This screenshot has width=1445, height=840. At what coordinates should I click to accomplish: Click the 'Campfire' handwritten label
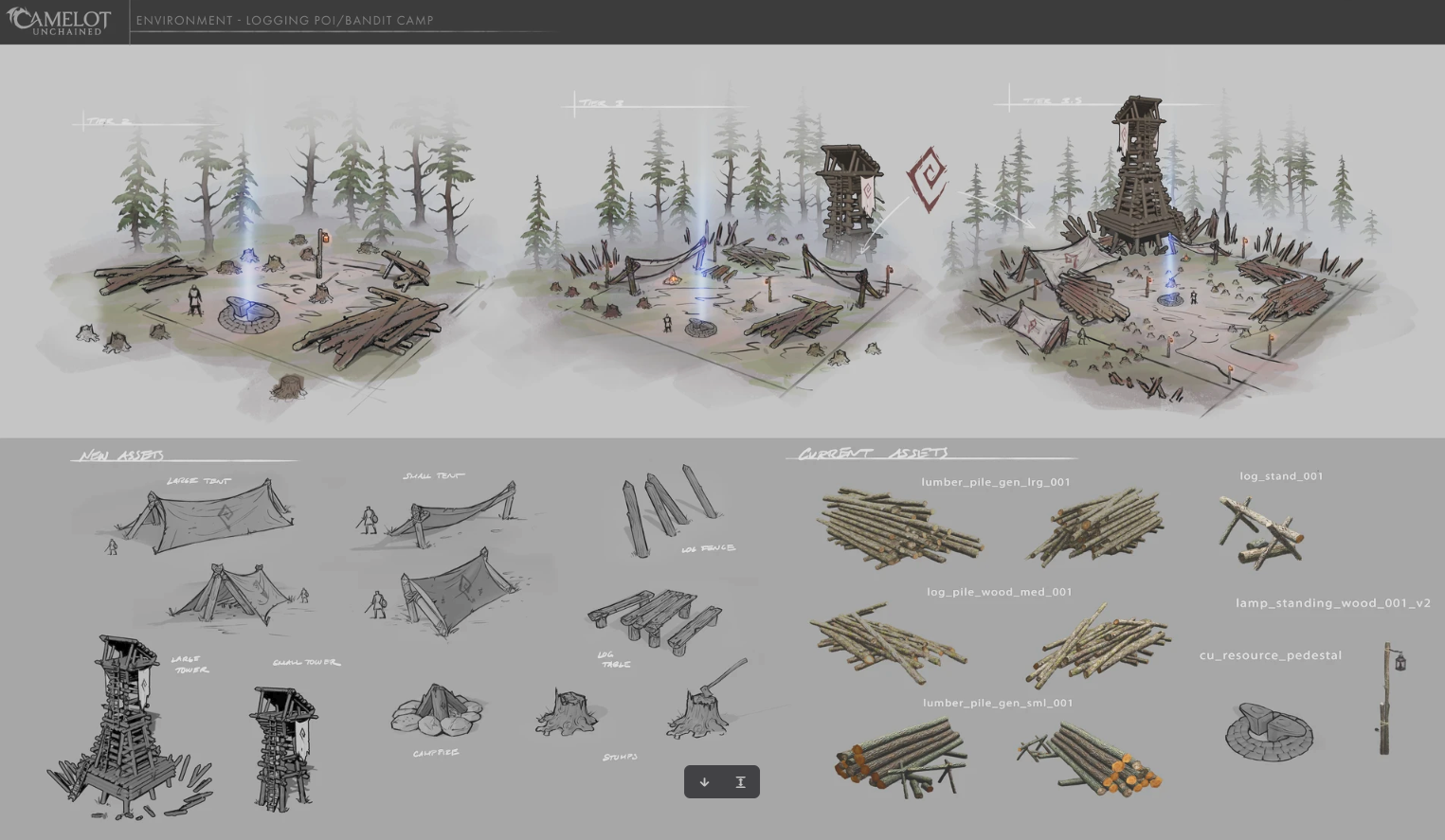(x=436, y=753)
